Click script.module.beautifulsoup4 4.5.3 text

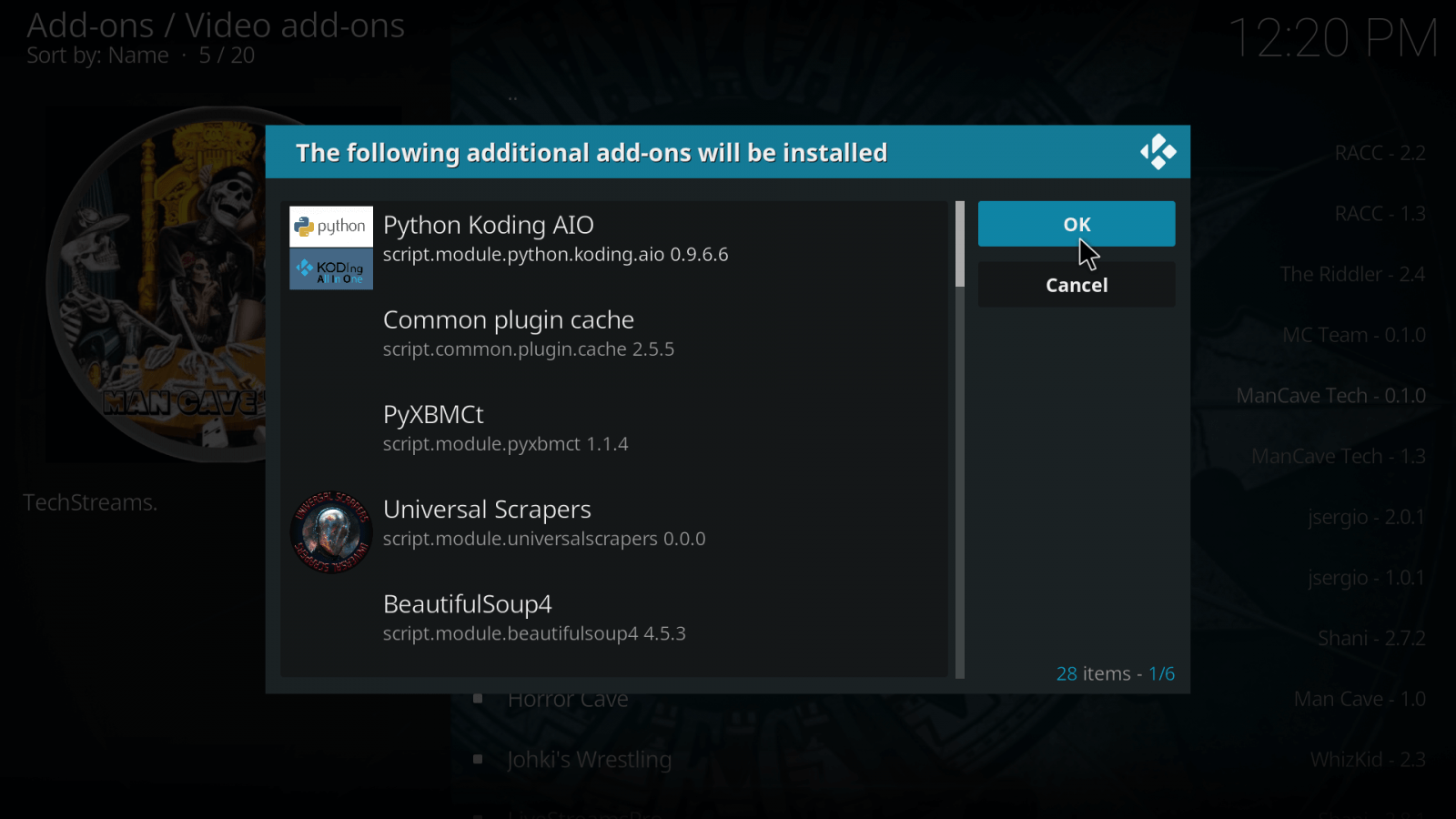pos(534,633)
